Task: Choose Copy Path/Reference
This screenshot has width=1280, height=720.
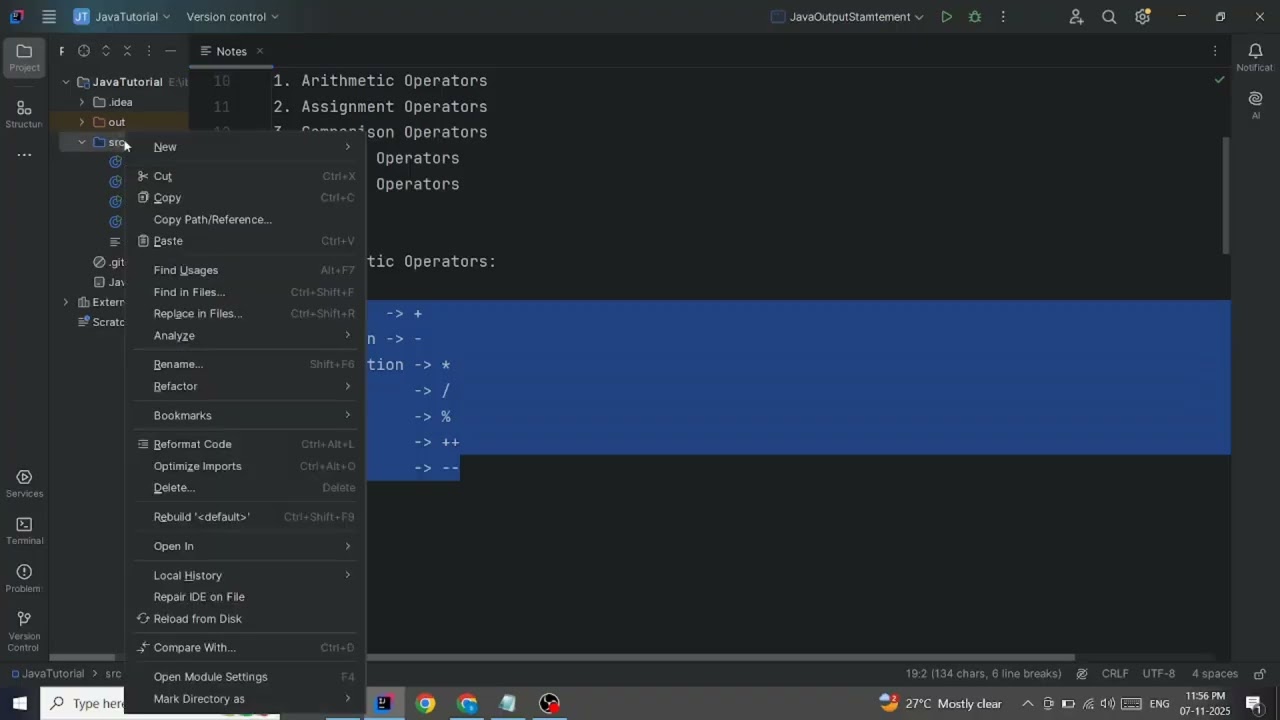Action: [x=246, y=220]
